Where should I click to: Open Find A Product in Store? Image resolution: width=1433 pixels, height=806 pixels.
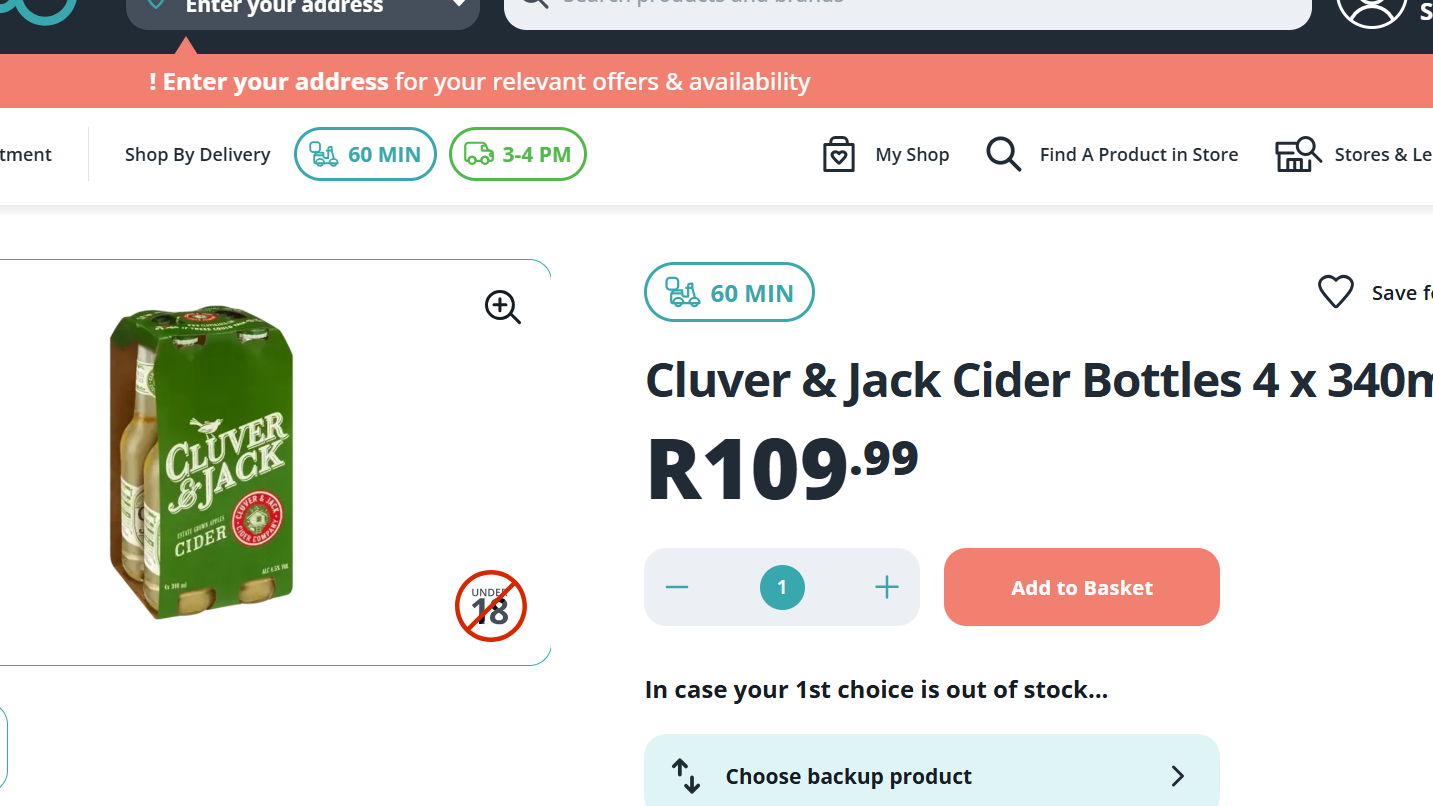pos(1138,155)
